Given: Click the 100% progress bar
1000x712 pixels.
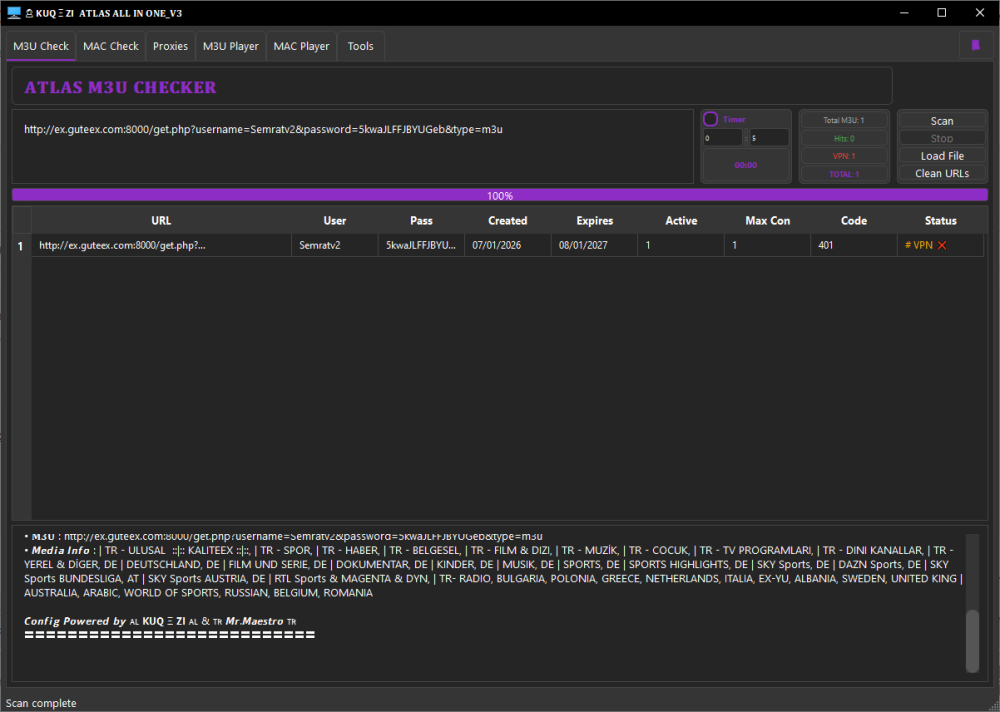Looking at the screenshot, I should 500,195.
